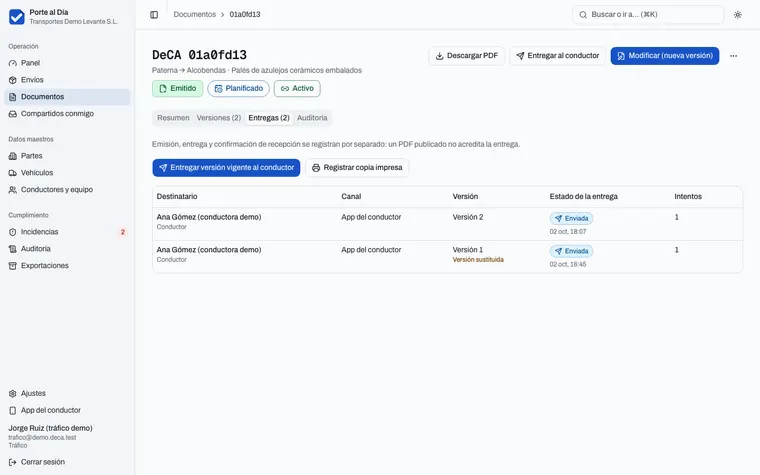Click the Panel gauge icon in sidebar
Image resolution: width=760 pixels, height=475 pixels.
pos(13,63)
